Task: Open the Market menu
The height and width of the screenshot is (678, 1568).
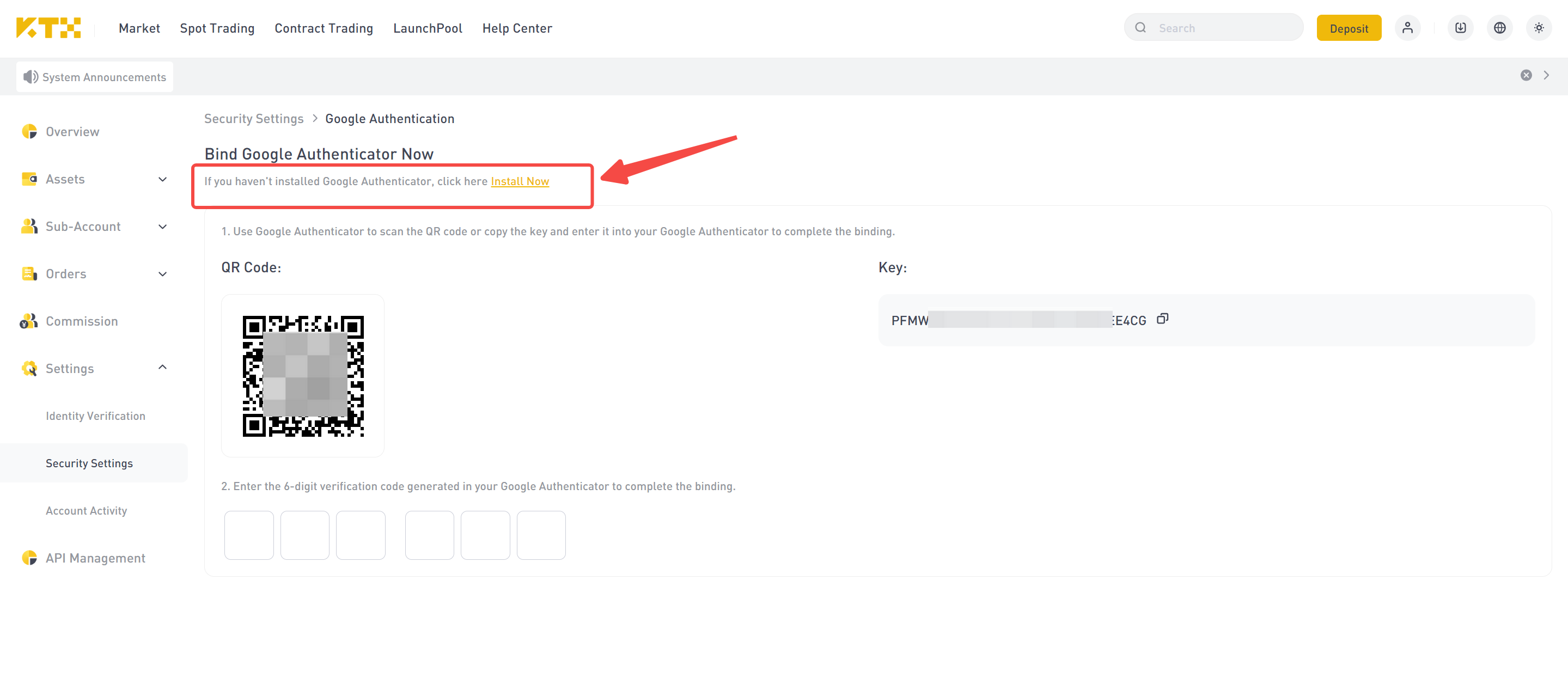Action: (139, 28)
